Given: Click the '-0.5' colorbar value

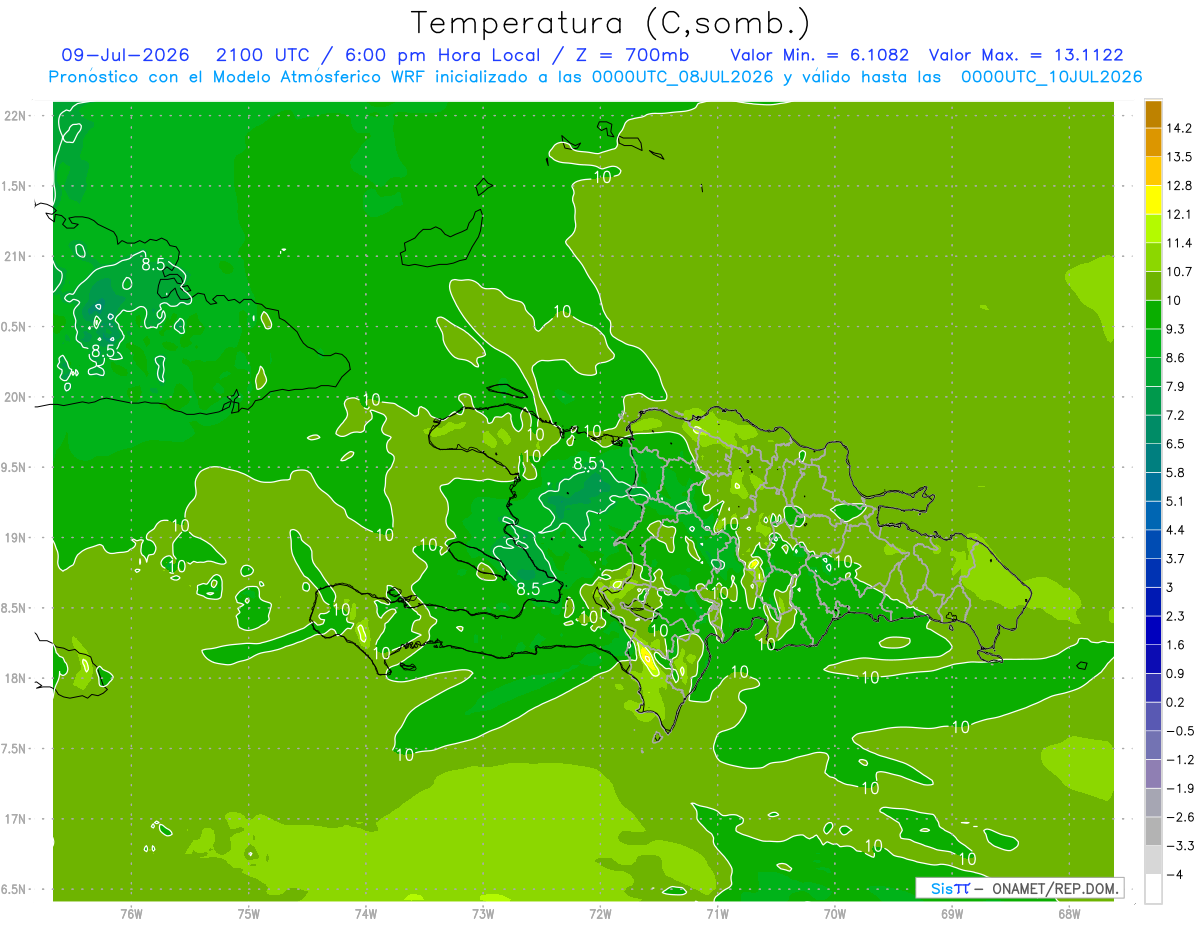Looking at the screenshot, I should tap(1180, 731).
